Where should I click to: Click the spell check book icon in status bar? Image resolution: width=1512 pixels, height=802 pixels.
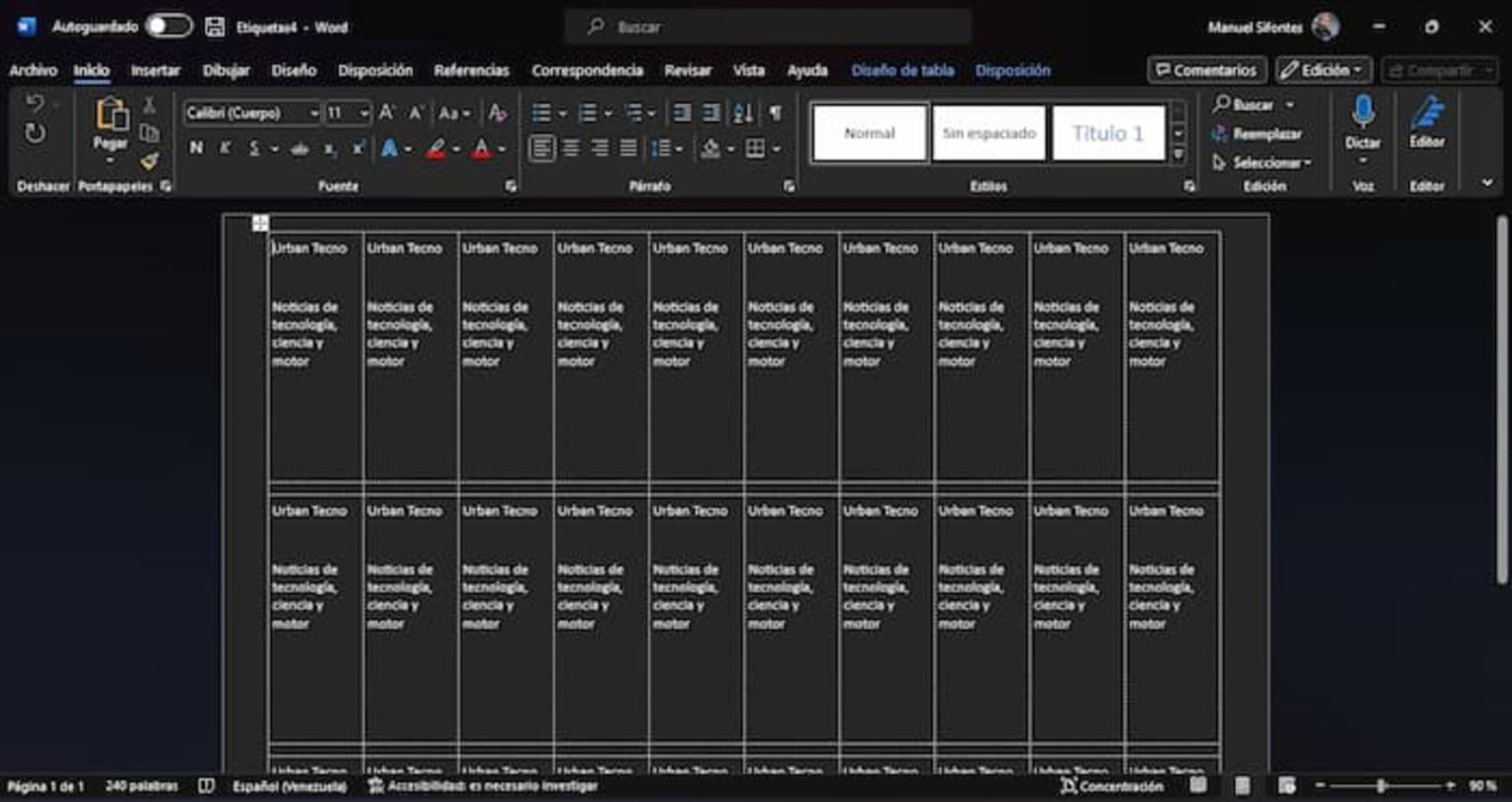(206, 785)
